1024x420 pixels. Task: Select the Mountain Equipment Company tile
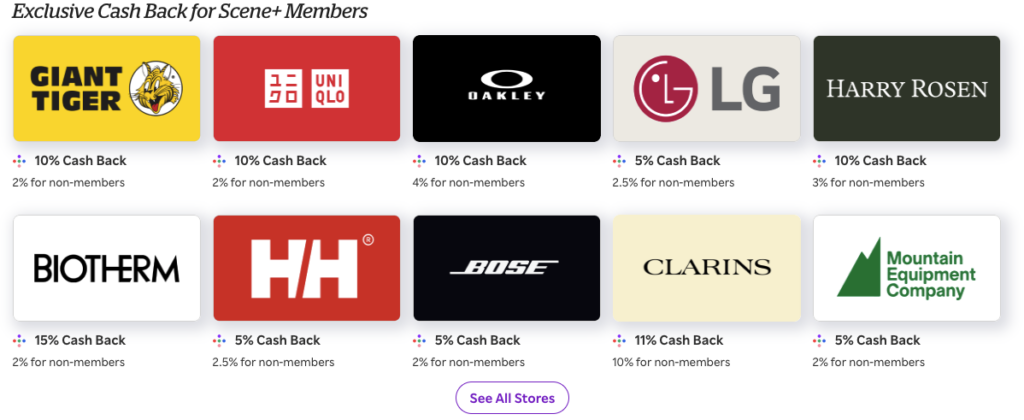click(906, 267)
